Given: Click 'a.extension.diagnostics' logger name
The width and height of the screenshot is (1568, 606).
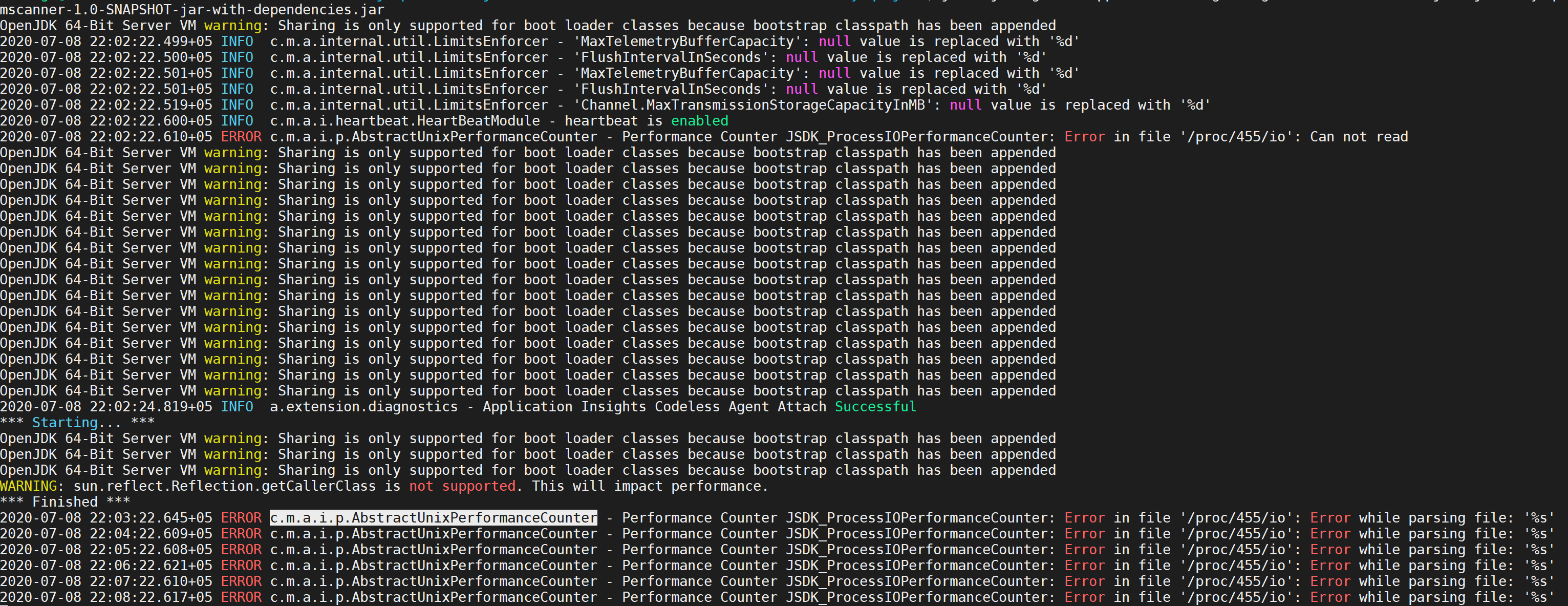Looking at the screenshot, I should (x=363, y=407).
